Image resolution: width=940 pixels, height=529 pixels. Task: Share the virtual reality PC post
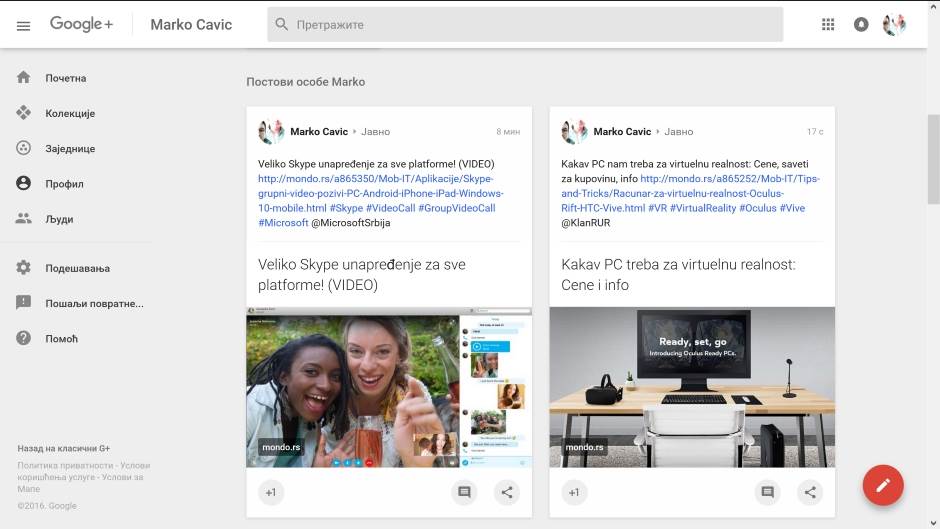(x=810, y=492)
